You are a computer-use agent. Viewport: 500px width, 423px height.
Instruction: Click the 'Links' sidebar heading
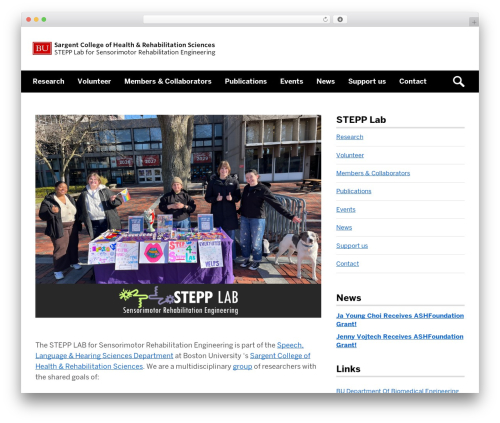(x=348, y=369)
